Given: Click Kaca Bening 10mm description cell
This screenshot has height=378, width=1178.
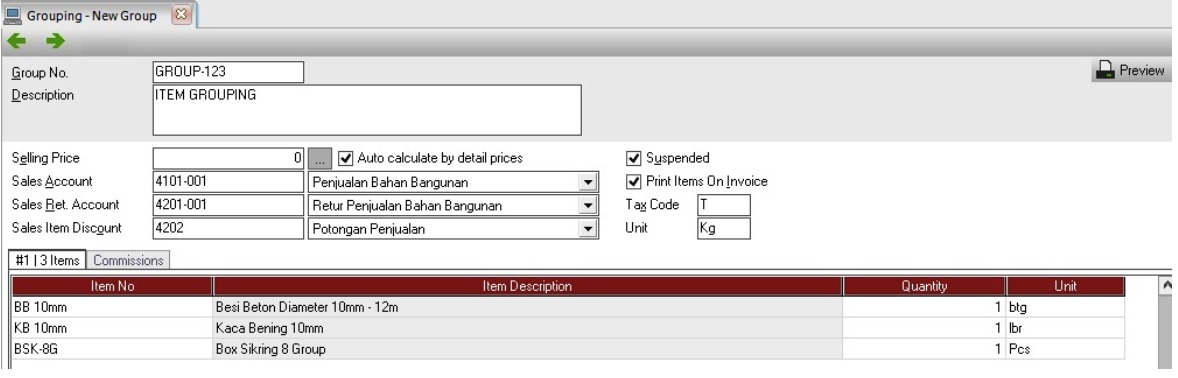Looking at the screenshot, I should pos(528,328).
